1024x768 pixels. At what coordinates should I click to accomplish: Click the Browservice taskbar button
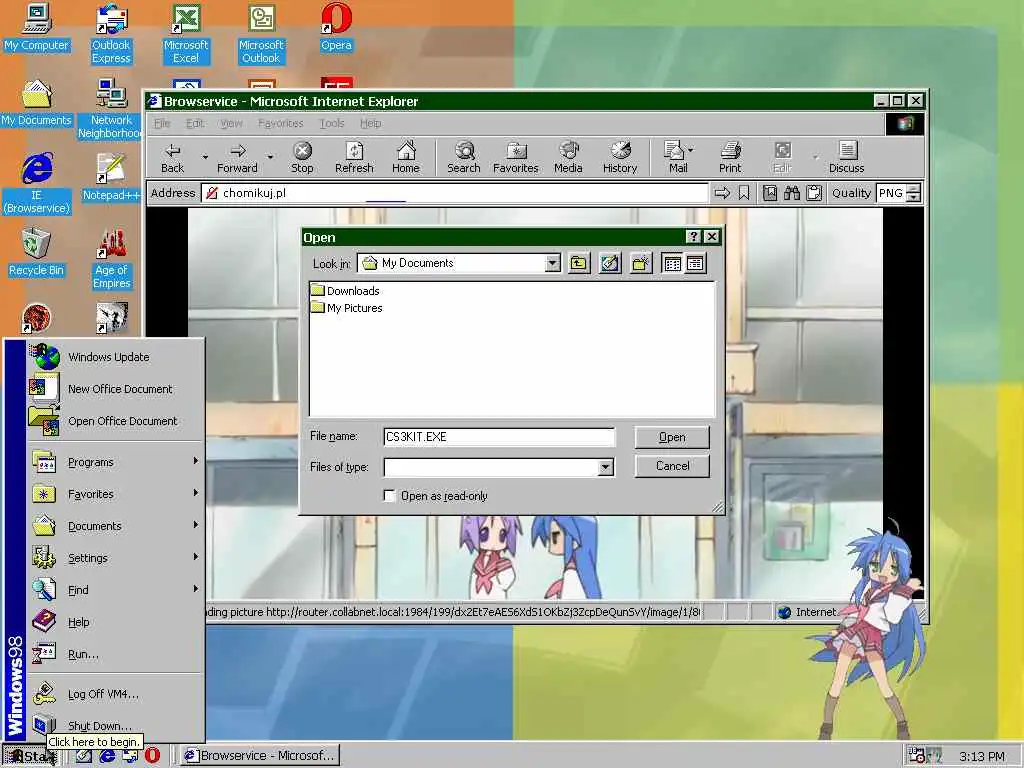(259, 756)
